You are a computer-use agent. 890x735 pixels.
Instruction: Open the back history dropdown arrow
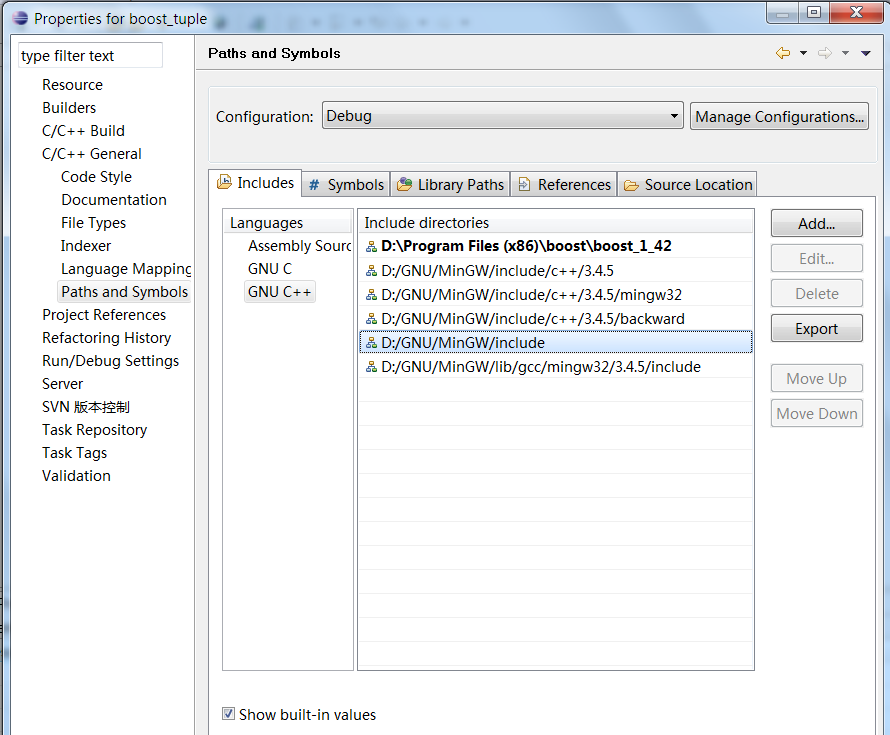tap(803, 54)
